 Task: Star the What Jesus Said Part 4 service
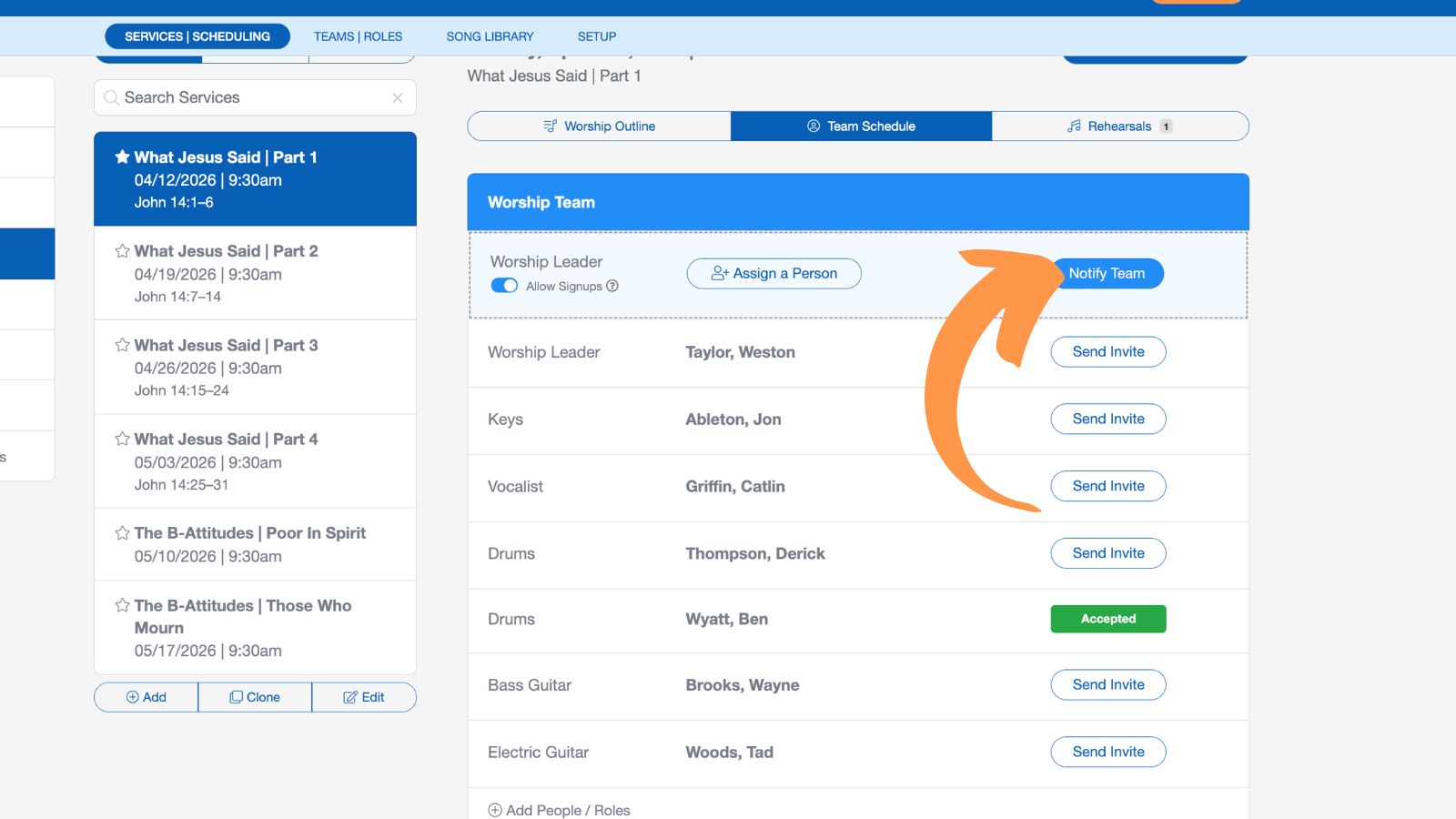tap(122, 439)
